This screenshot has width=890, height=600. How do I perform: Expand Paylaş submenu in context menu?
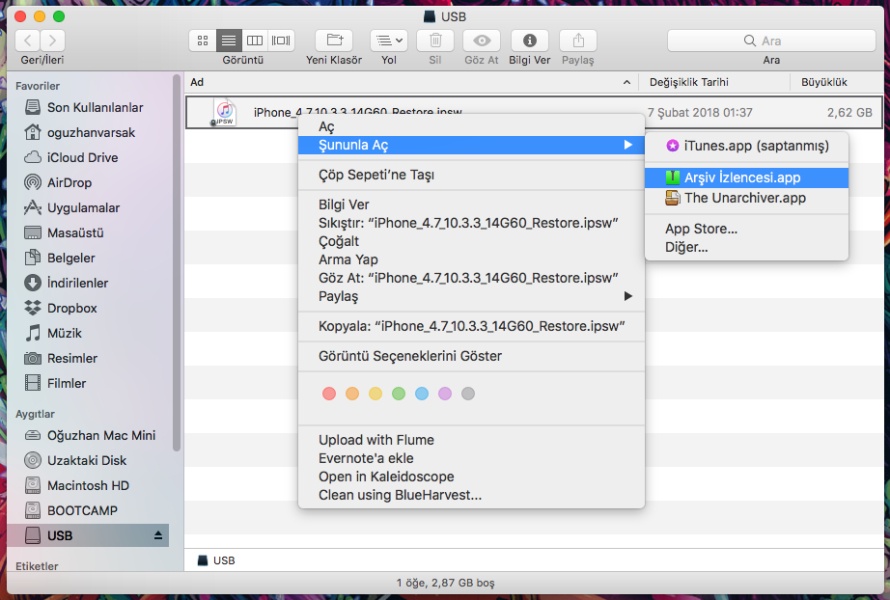click(470, 296)
